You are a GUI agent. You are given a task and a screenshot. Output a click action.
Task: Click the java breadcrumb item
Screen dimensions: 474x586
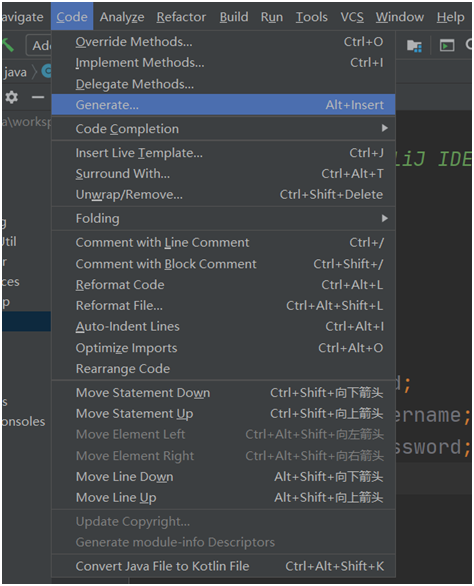pos(15,72)
